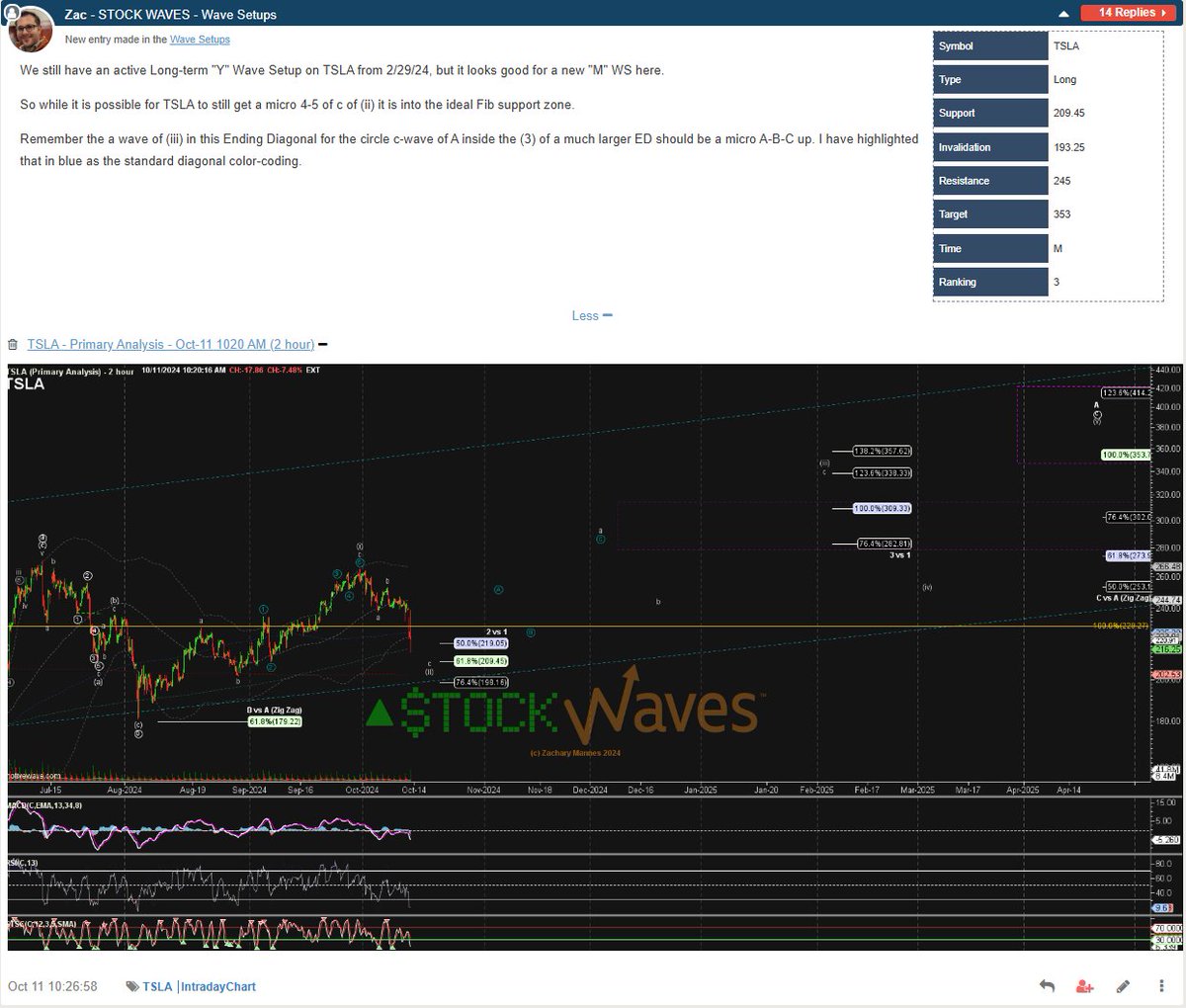This screenshot has width=1186, height=1008.
Task: Collapse the post text with Less
Action: 592,315
